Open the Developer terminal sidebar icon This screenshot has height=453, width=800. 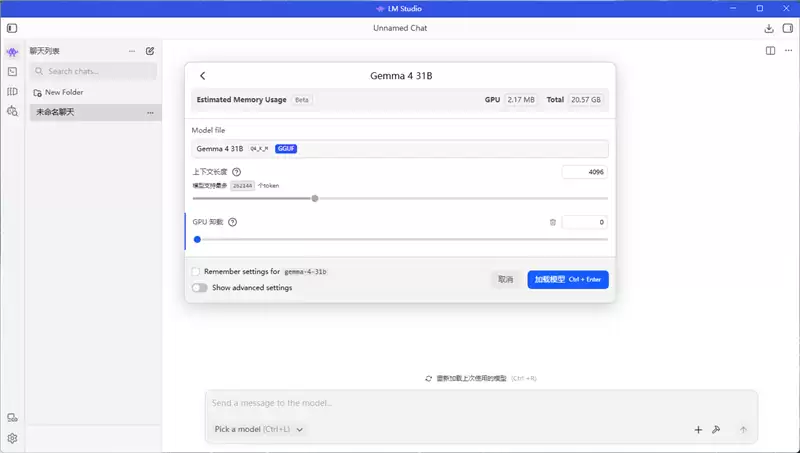12,72
